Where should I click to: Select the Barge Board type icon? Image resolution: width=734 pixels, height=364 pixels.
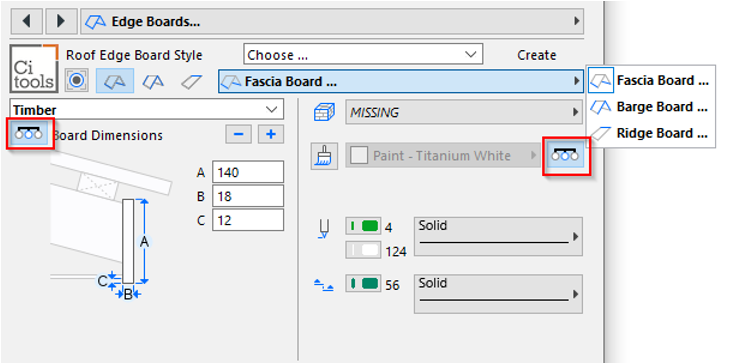[x=153, y=81]
